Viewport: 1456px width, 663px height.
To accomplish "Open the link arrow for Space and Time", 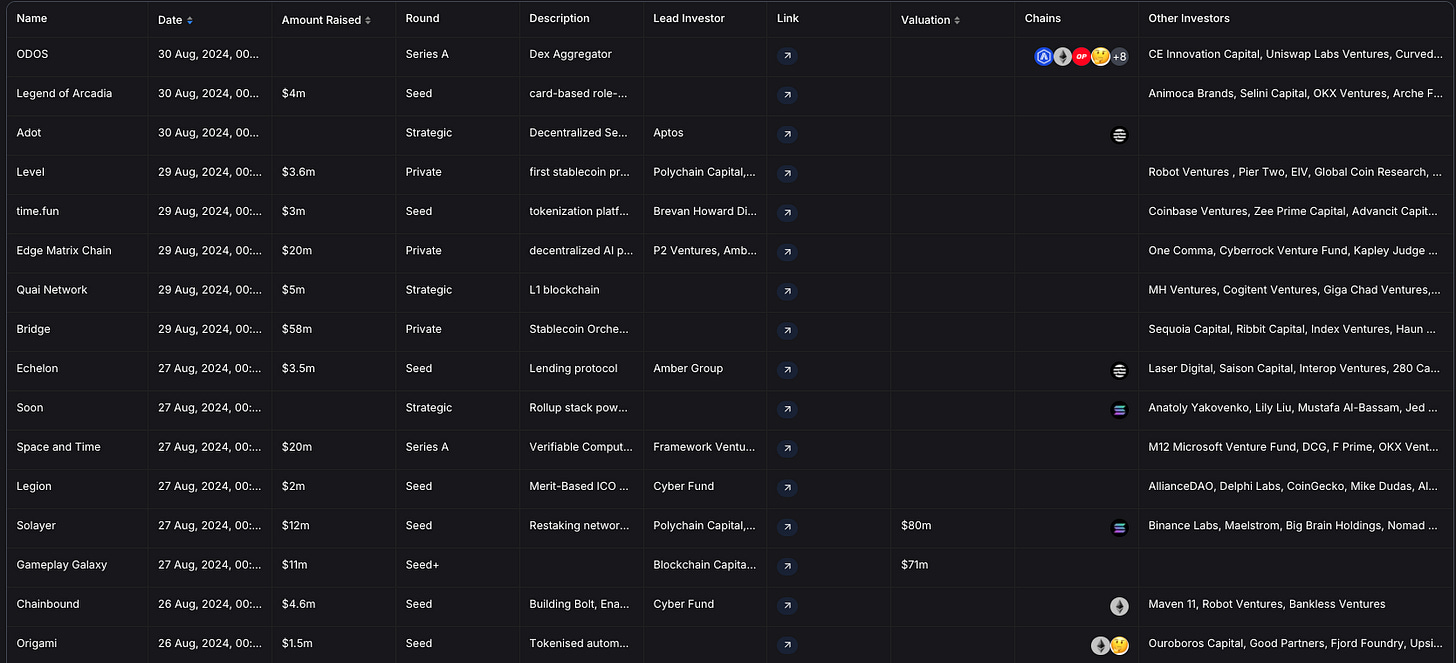I will click(787, 449).
